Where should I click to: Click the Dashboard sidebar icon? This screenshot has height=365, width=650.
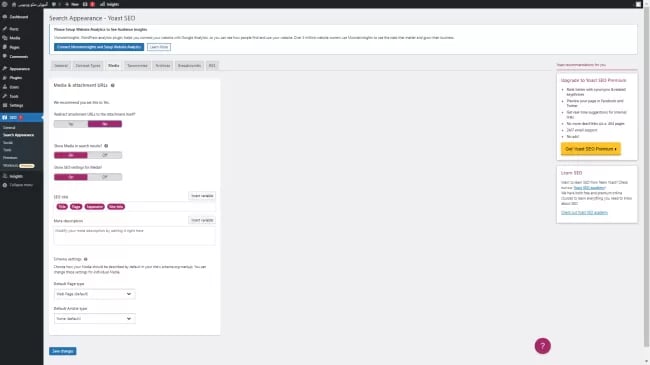5,17
